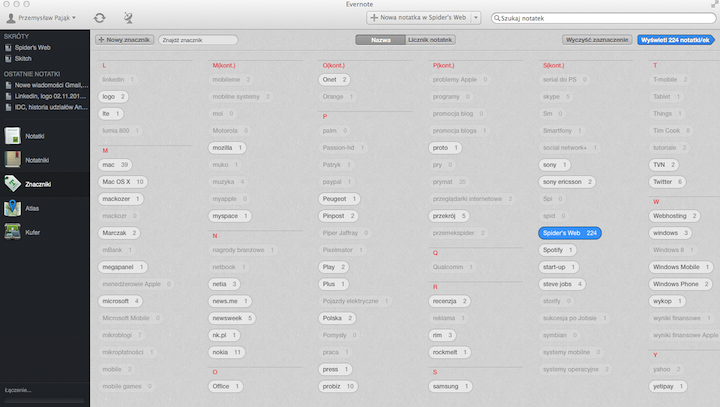Click the lte tag

click(x=111, y=113)
